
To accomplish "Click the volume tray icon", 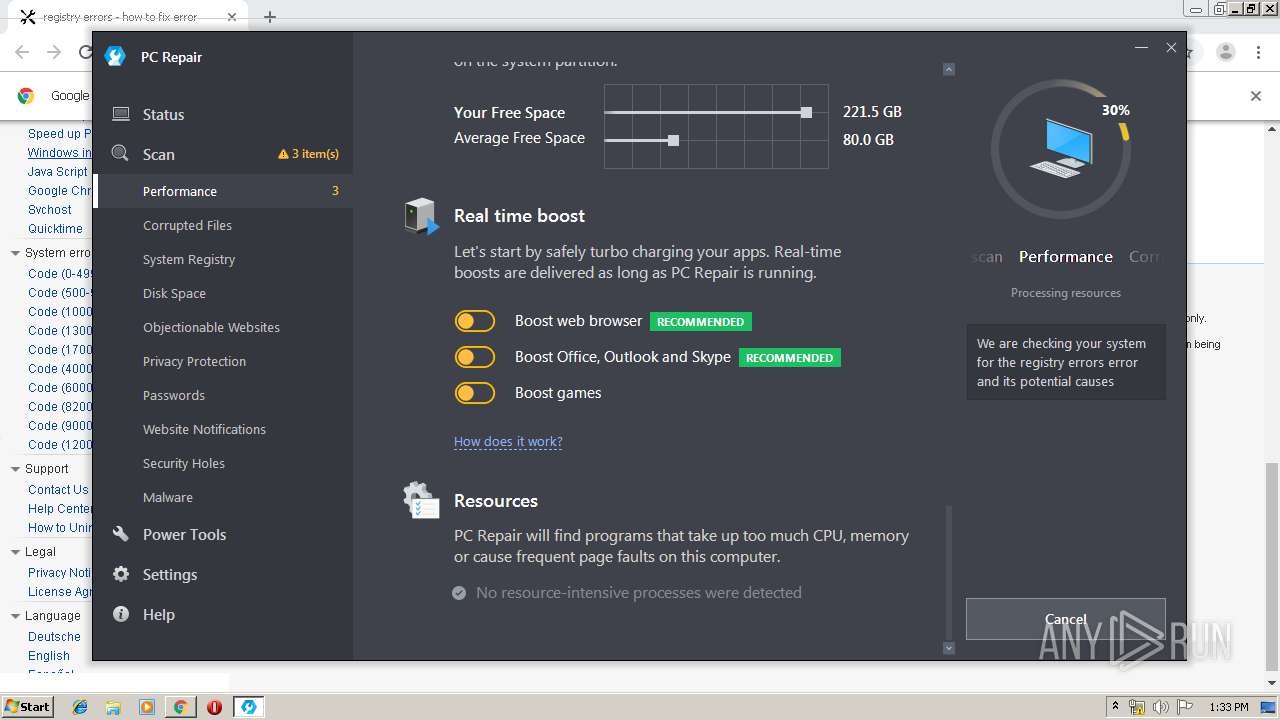I will [1160, 707].
